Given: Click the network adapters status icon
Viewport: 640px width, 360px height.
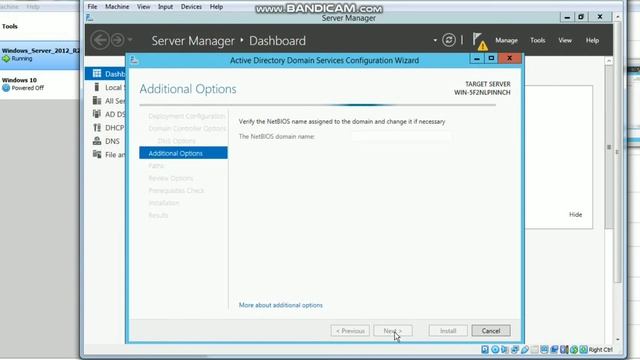Looking at the screenshot, I should 515,349.
